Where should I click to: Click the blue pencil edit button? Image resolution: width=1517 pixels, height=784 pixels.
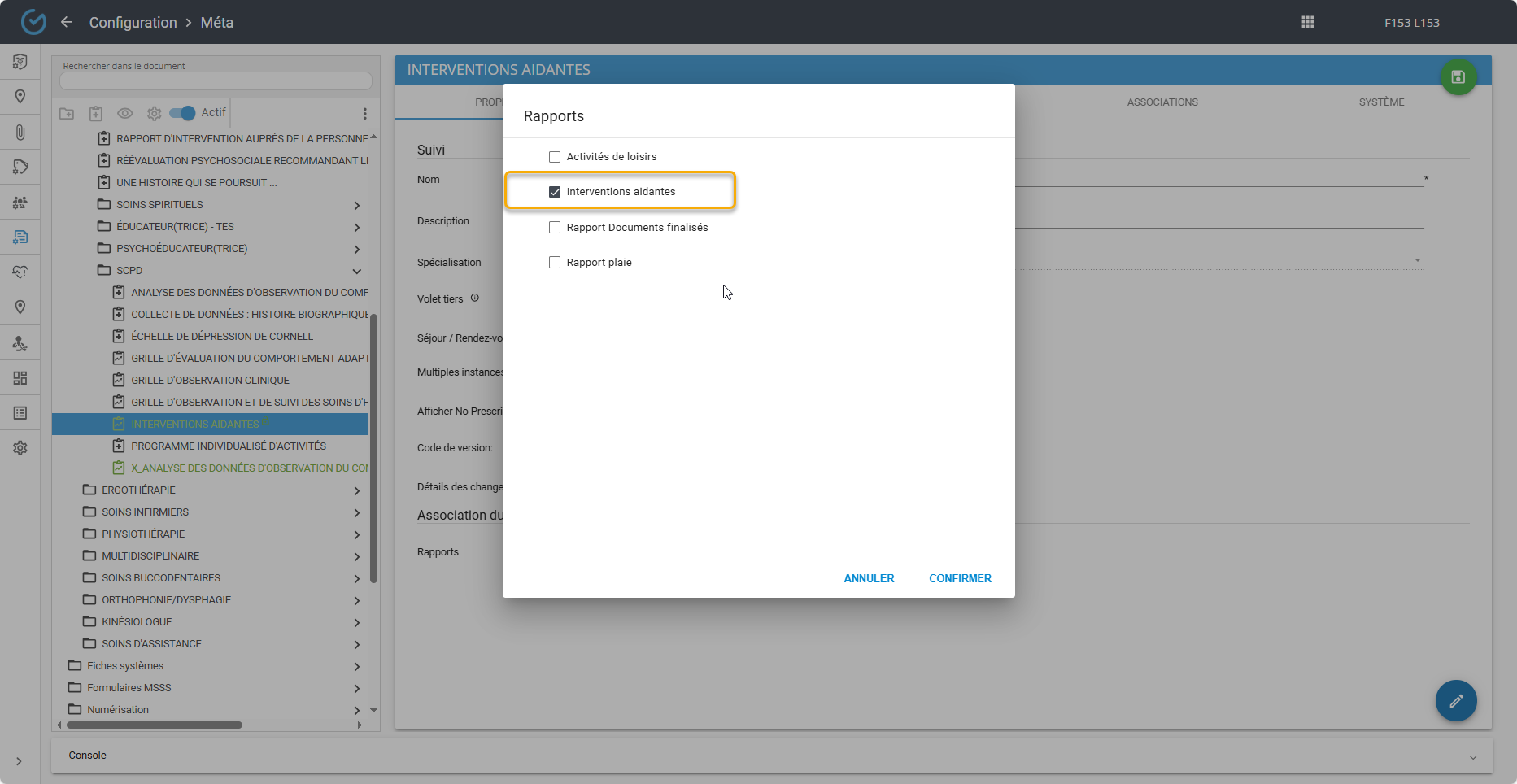click(x=1455, y=700)
